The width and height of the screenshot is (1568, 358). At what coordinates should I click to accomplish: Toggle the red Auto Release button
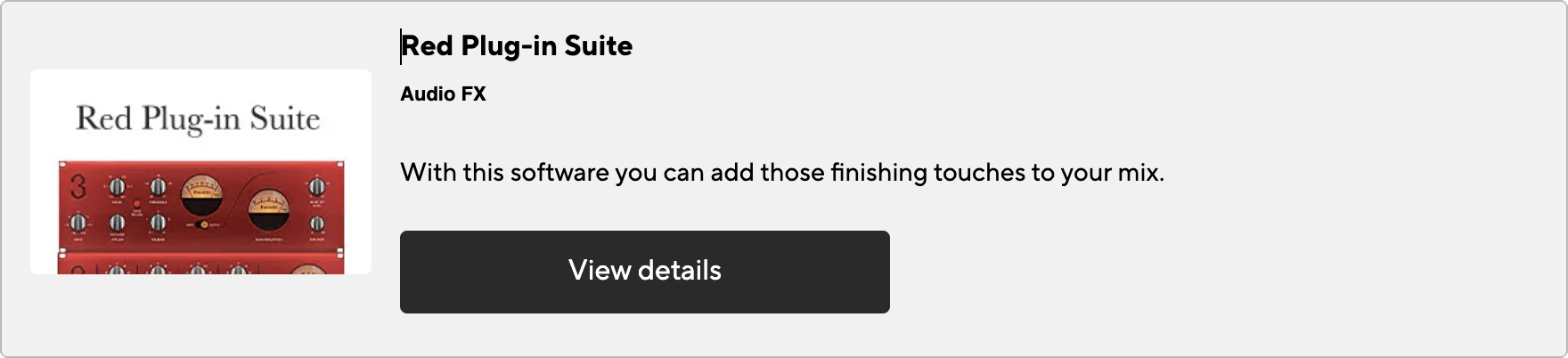(137, 205)
